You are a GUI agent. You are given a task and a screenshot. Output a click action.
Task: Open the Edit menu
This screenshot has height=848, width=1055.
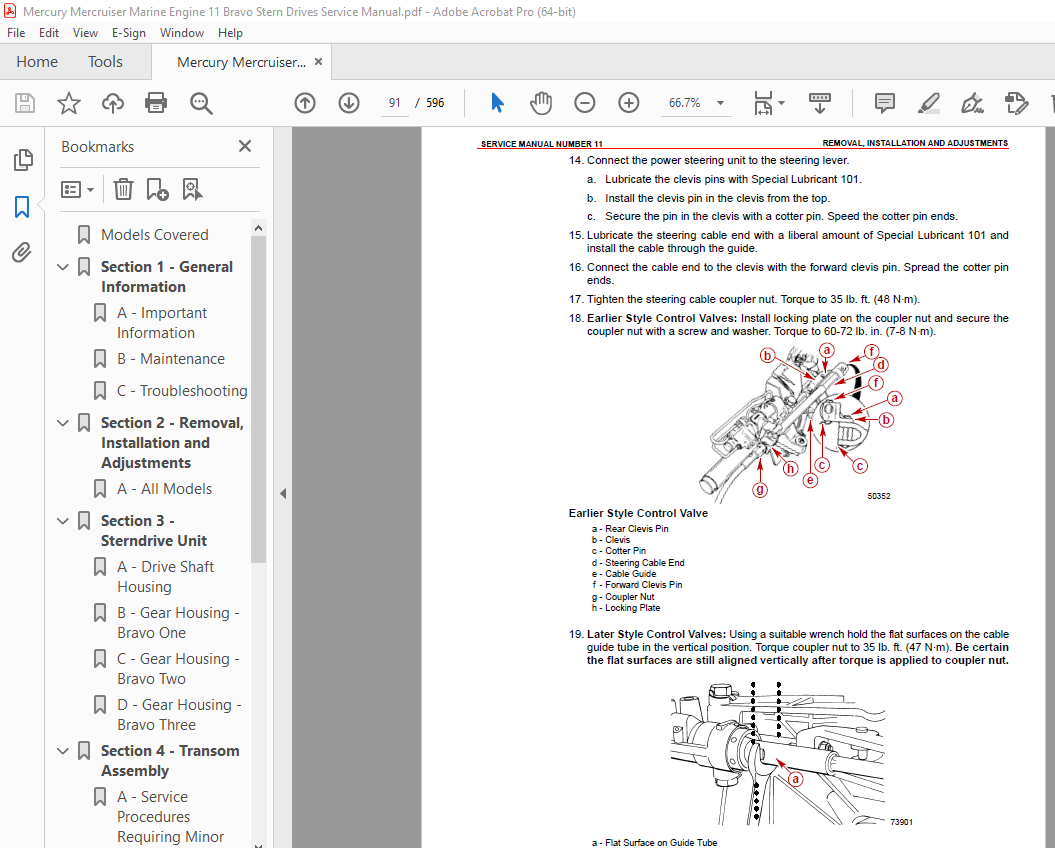[48, 32]
